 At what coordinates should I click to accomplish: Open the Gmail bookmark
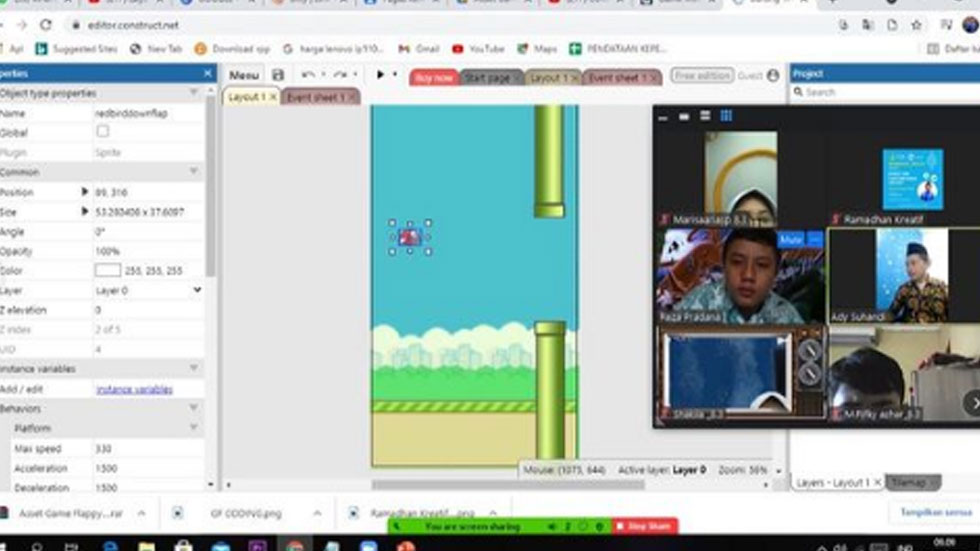(419, 49)
